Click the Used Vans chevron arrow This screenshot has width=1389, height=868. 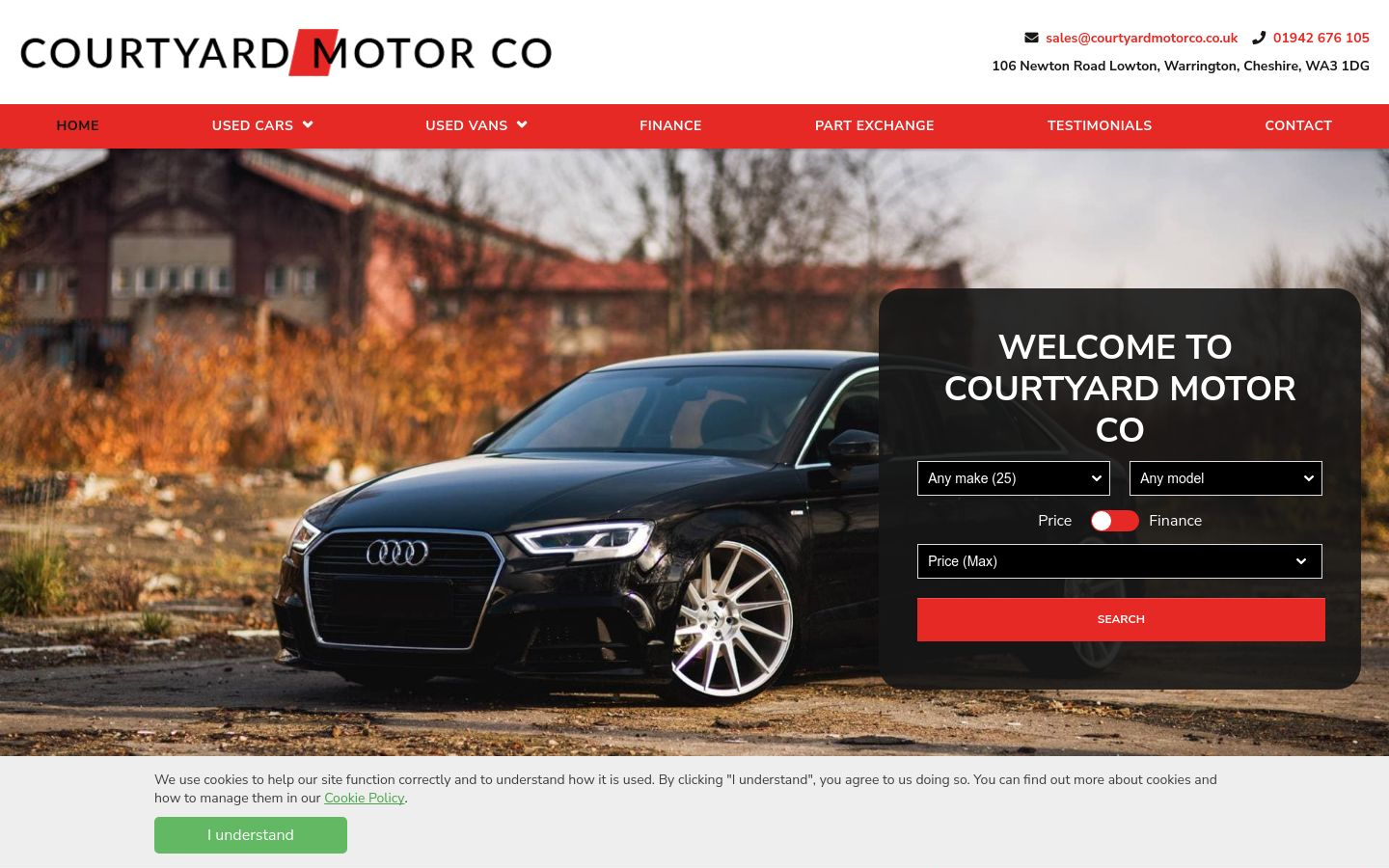[522, 124]
